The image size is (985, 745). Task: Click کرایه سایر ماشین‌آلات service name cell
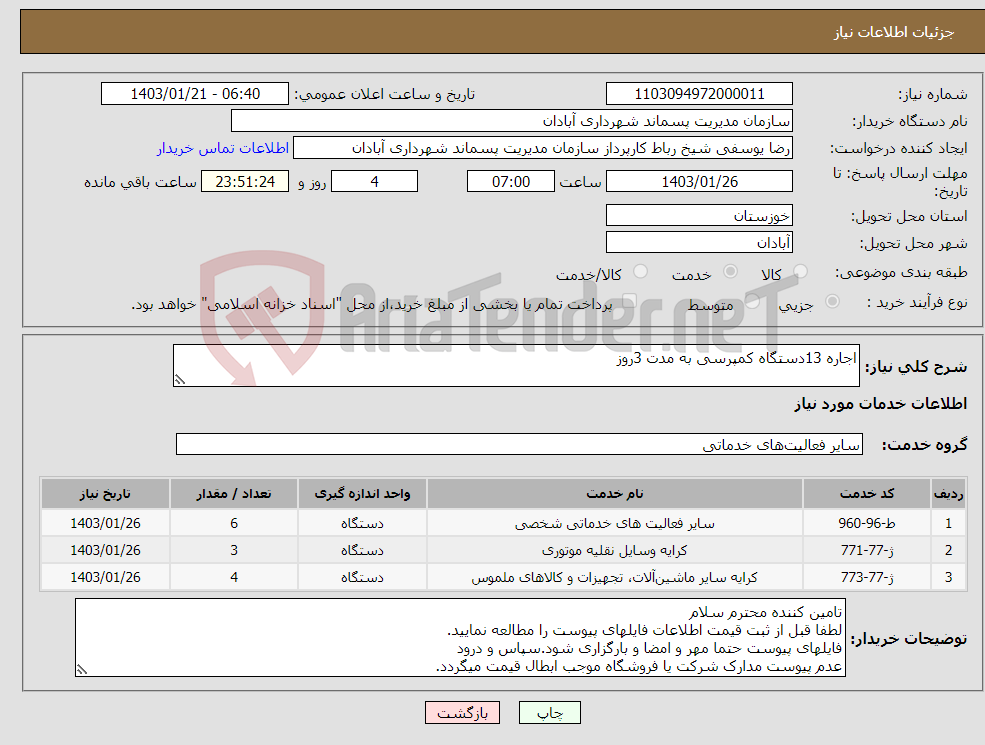[615, 577]
